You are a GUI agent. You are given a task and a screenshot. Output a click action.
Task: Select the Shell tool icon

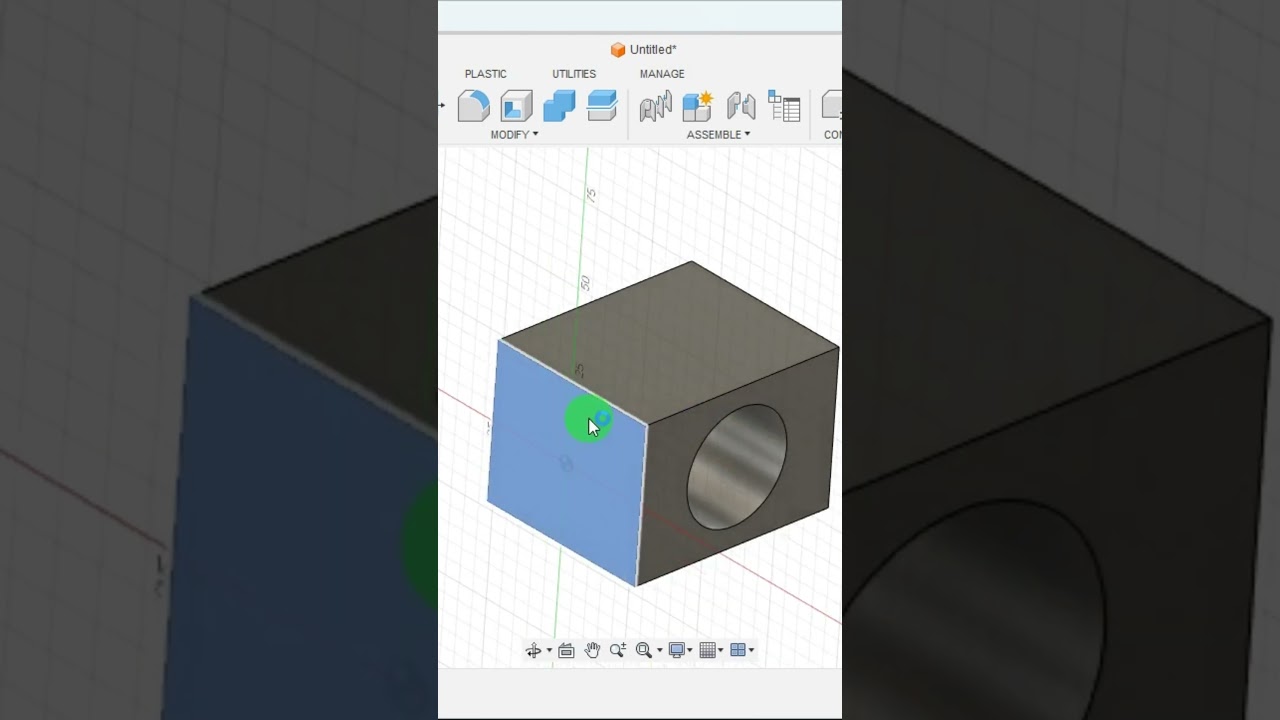(x=516, y=106)
